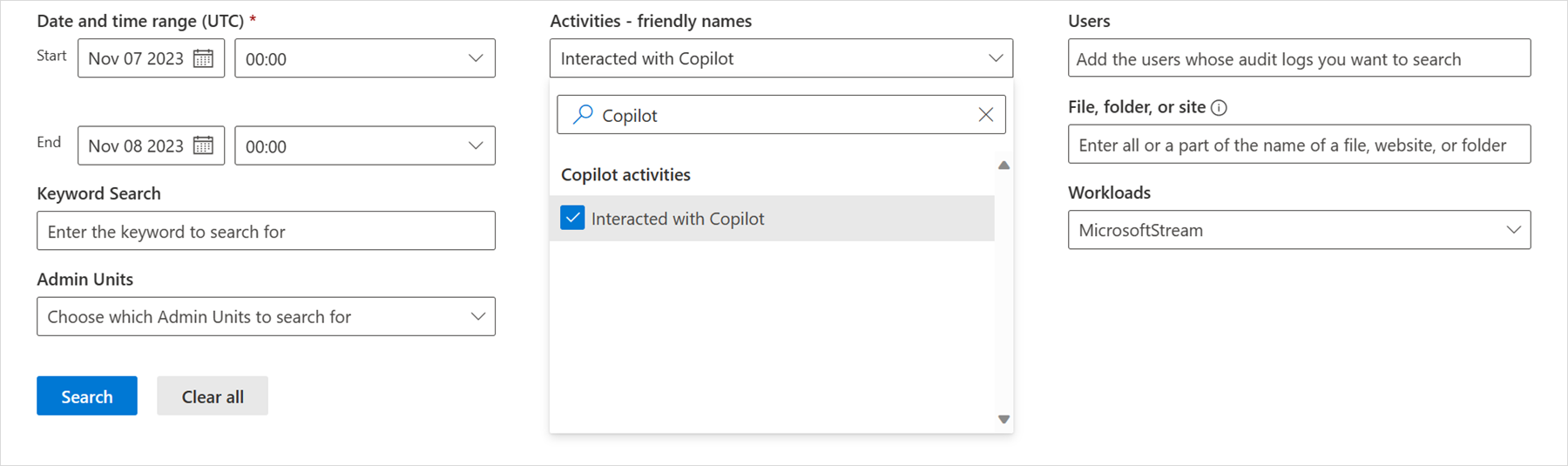1568x466 pixels.
Task: Open the Admin Units dropdown
Action: (477, 316)
